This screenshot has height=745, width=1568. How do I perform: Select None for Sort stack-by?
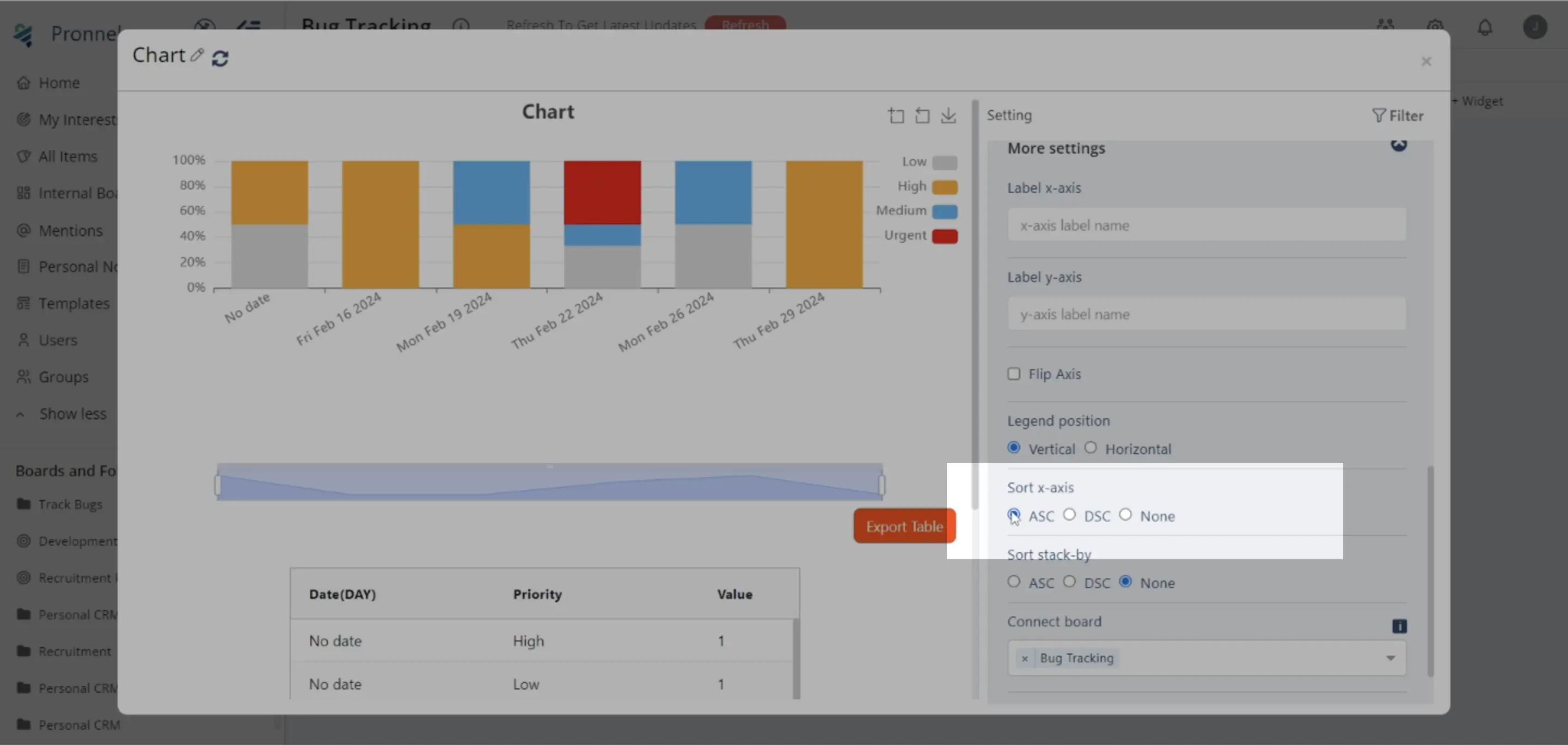[1125, 582]
